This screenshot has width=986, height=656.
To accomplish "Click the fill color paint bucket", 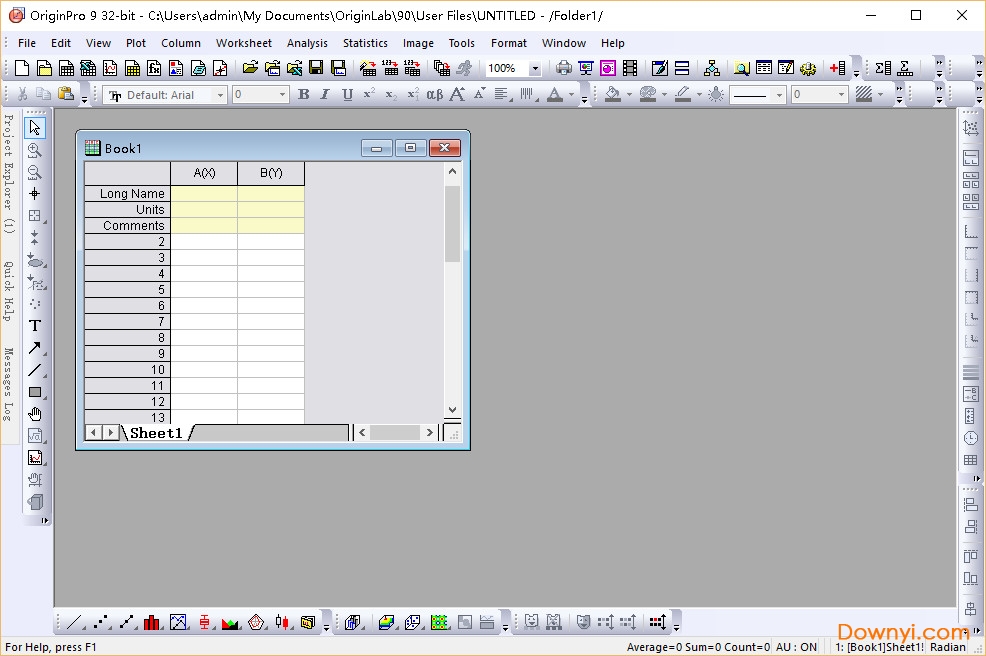I will [612, 94].
